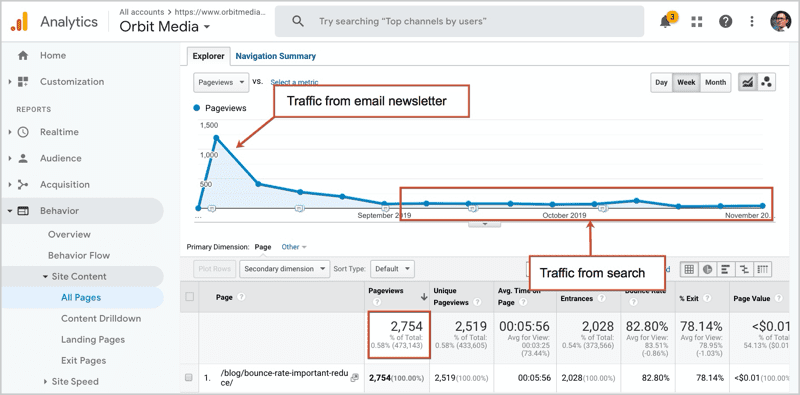800x395 pixels.
Task: Set chart interval to Day
Action: click(x=661, y=82)
